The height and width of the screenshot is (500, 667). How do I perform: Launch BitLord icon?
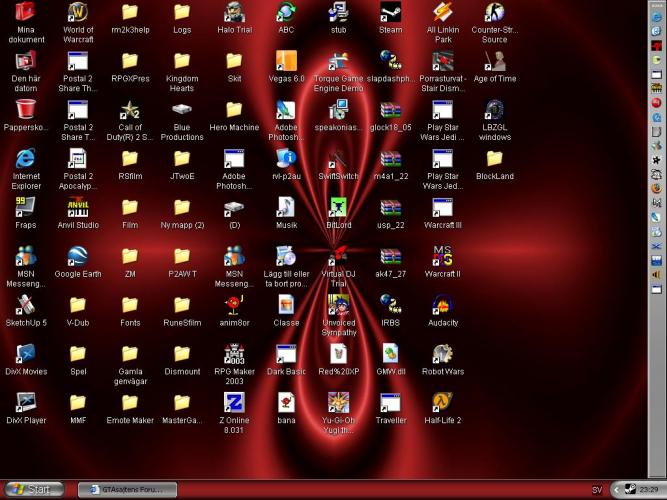338,207
